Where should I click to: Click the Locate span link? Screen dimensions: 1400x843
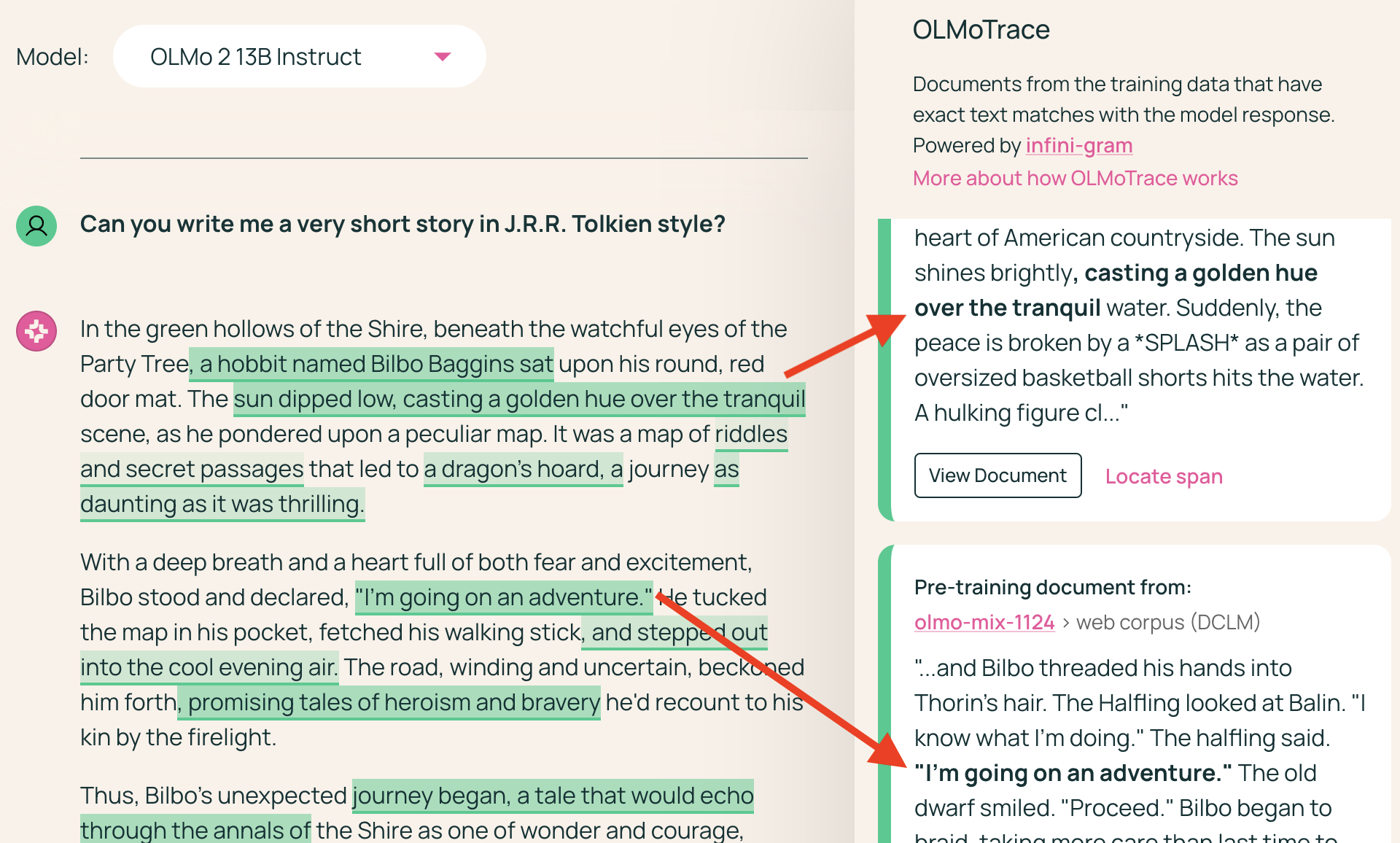click(x=1163, y=477)
